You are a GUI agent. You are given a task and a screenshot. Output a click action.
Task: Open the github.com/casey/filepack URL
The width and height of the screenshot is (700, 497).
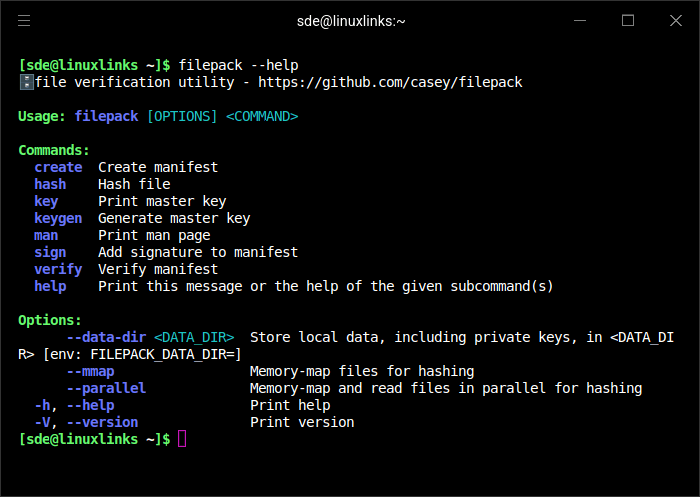(390, 82)
